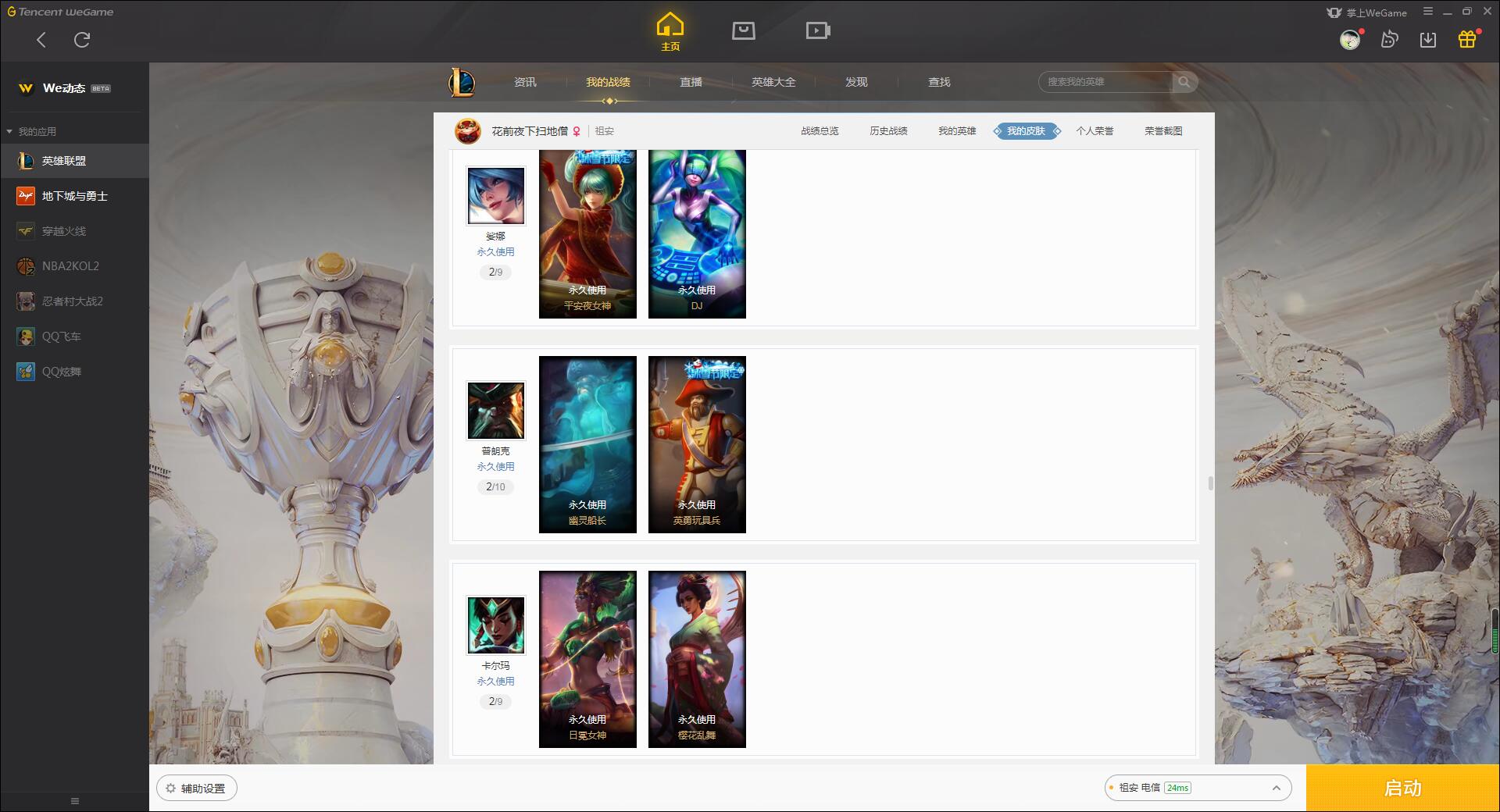Image resolution: width=1500 pixels, height=812 pixels.
Task: Open the 发现 tab
Action: coord(856,82)
